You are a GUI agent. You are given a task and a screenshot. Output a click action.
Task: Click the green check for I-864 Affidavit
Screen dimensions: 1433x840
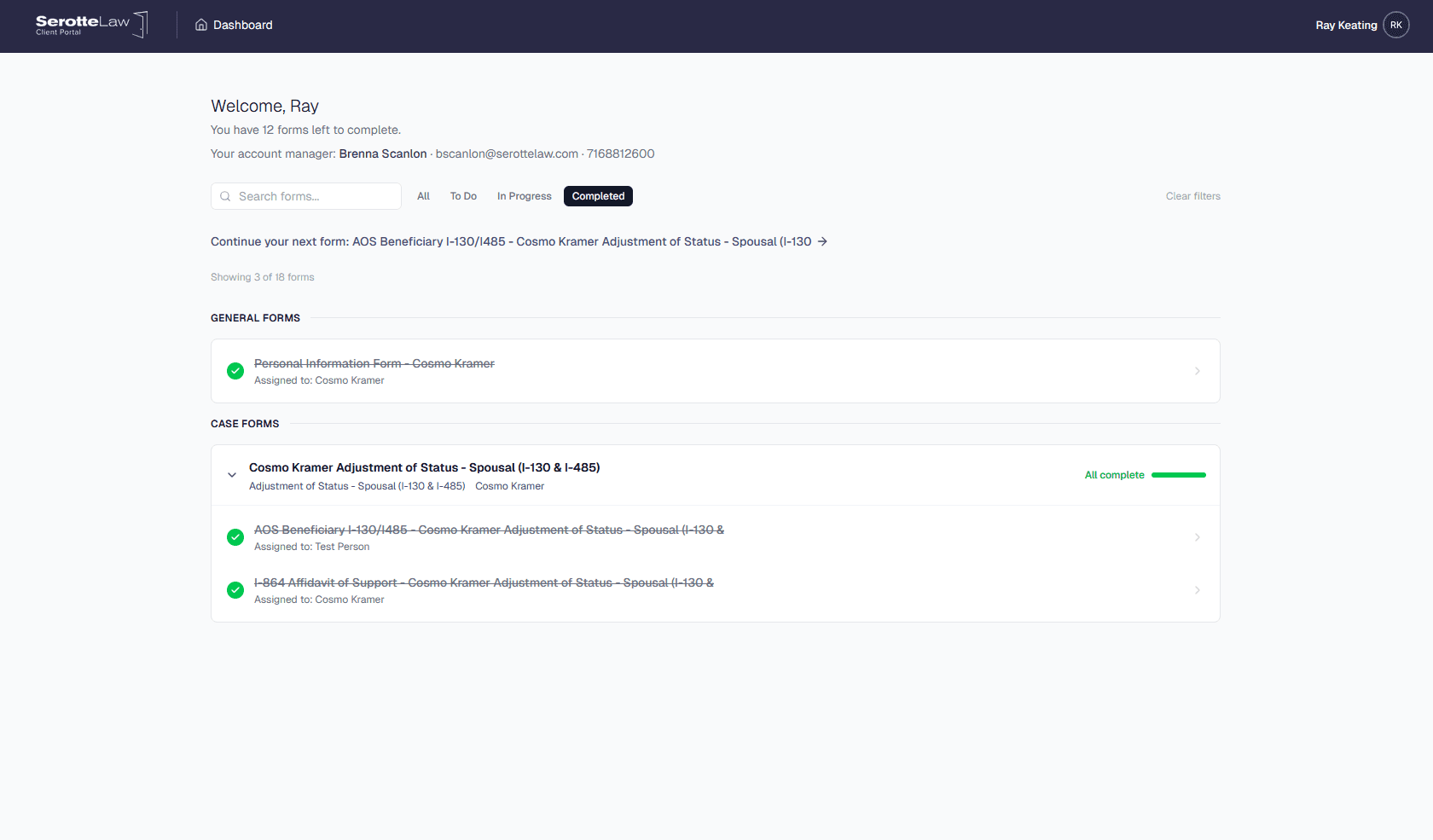coord(235,590)
